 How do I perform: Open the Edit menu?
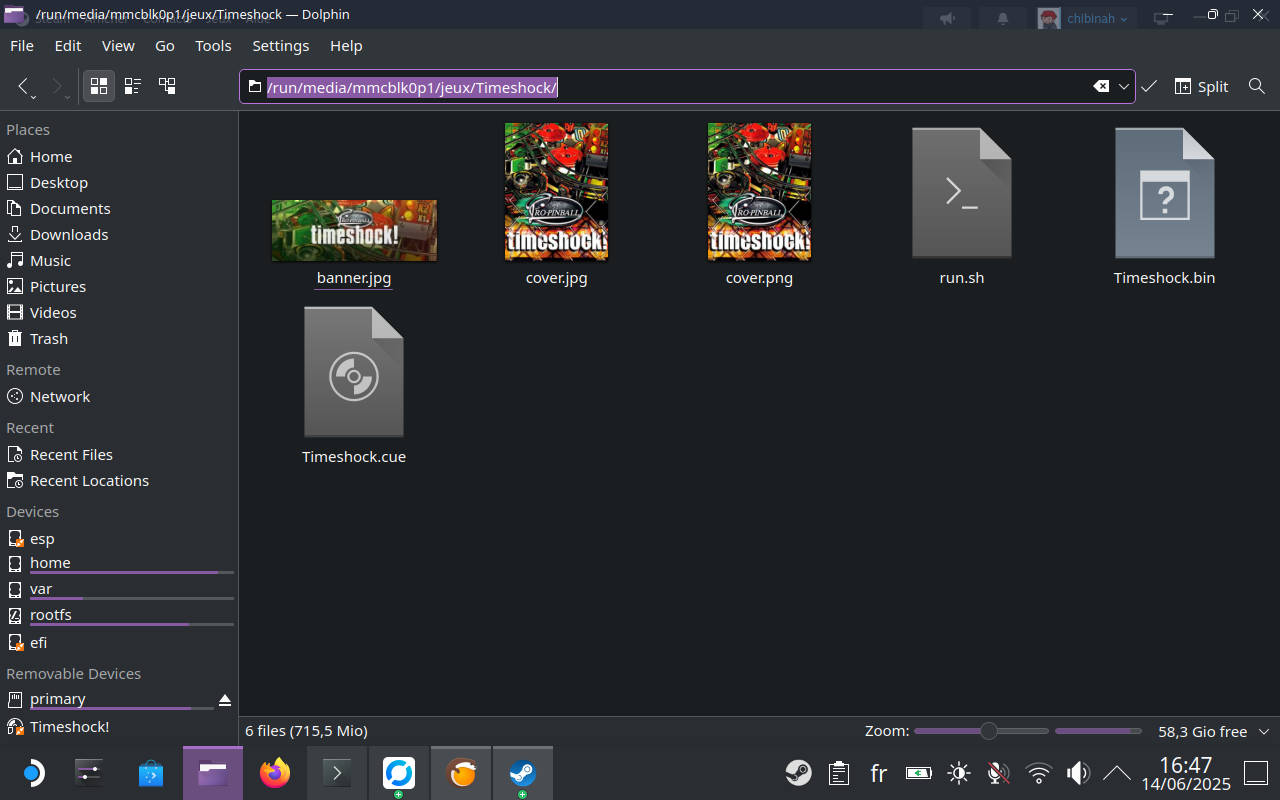pyautogui.click(x=68, y=46)
